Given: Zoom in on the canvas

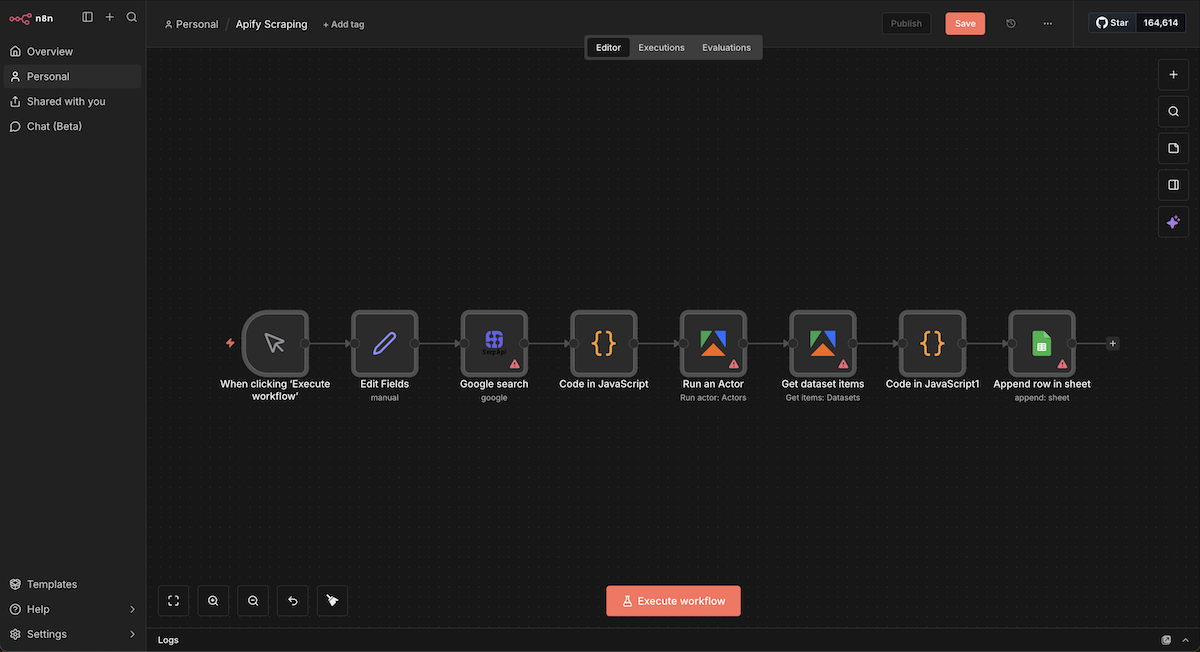Looking at the screenshot, I should coord(213,601).
